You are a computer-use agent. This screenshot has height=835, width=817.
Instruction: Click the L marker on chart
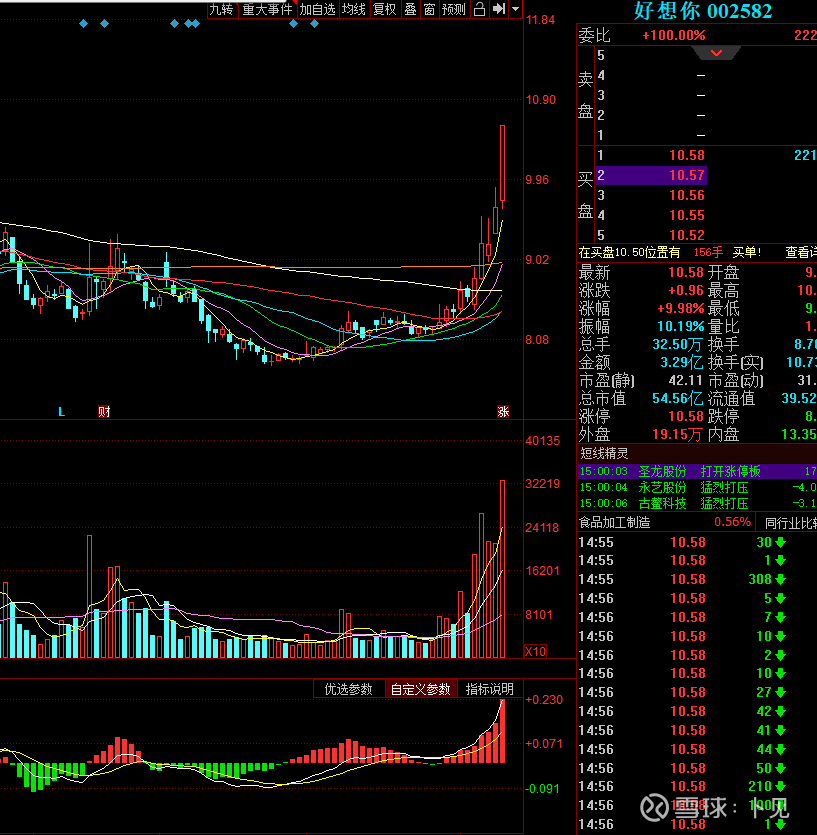point(61,412)
